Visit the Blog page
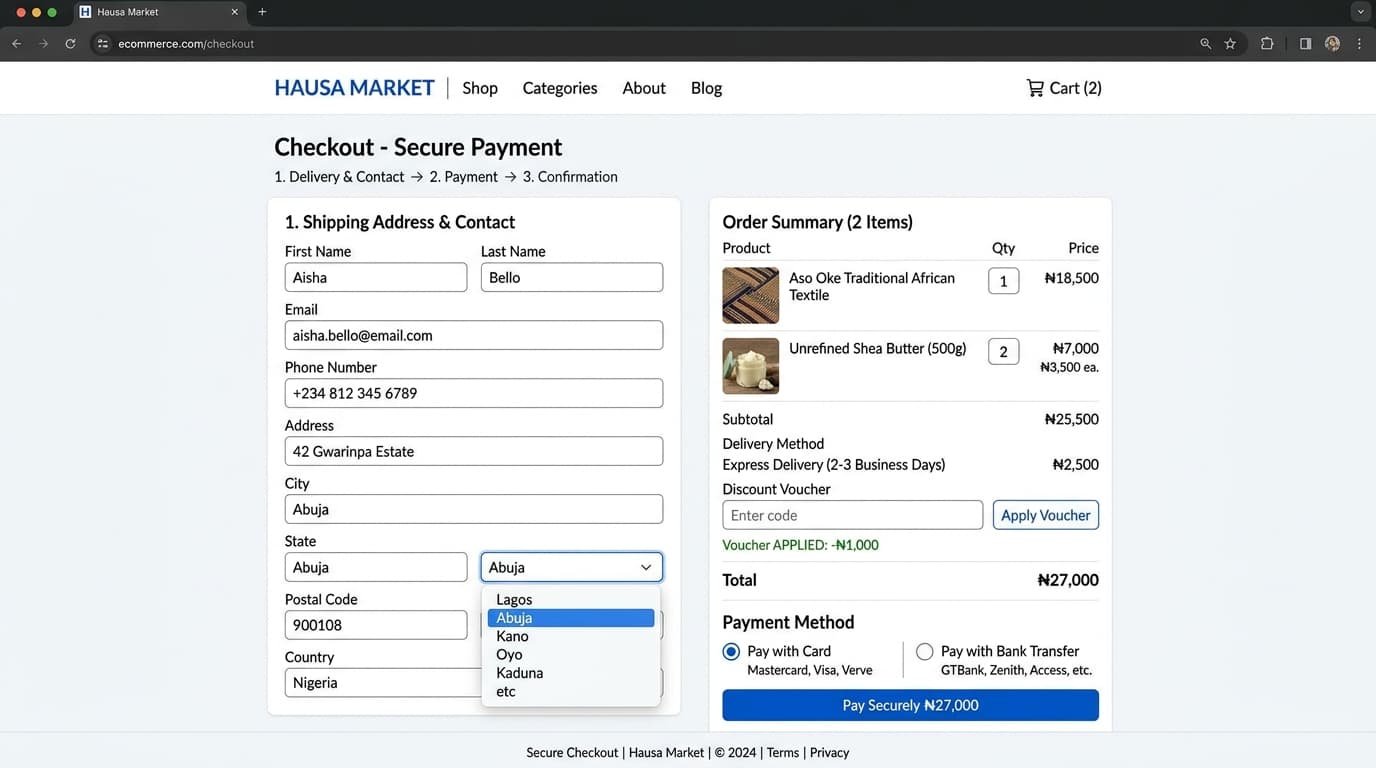Viewport: 1376px width, 768px height. [x=706, y=88]
